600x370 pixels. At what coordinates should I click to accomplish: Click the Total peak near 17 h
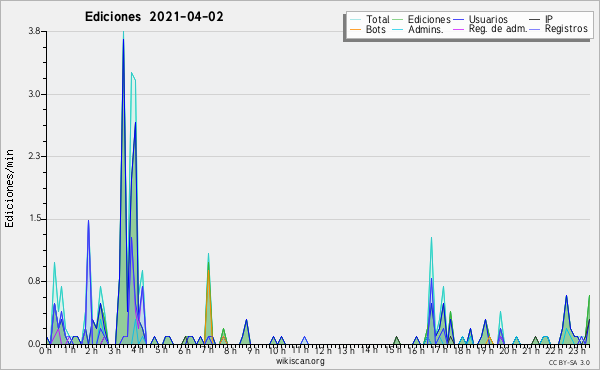431,238
